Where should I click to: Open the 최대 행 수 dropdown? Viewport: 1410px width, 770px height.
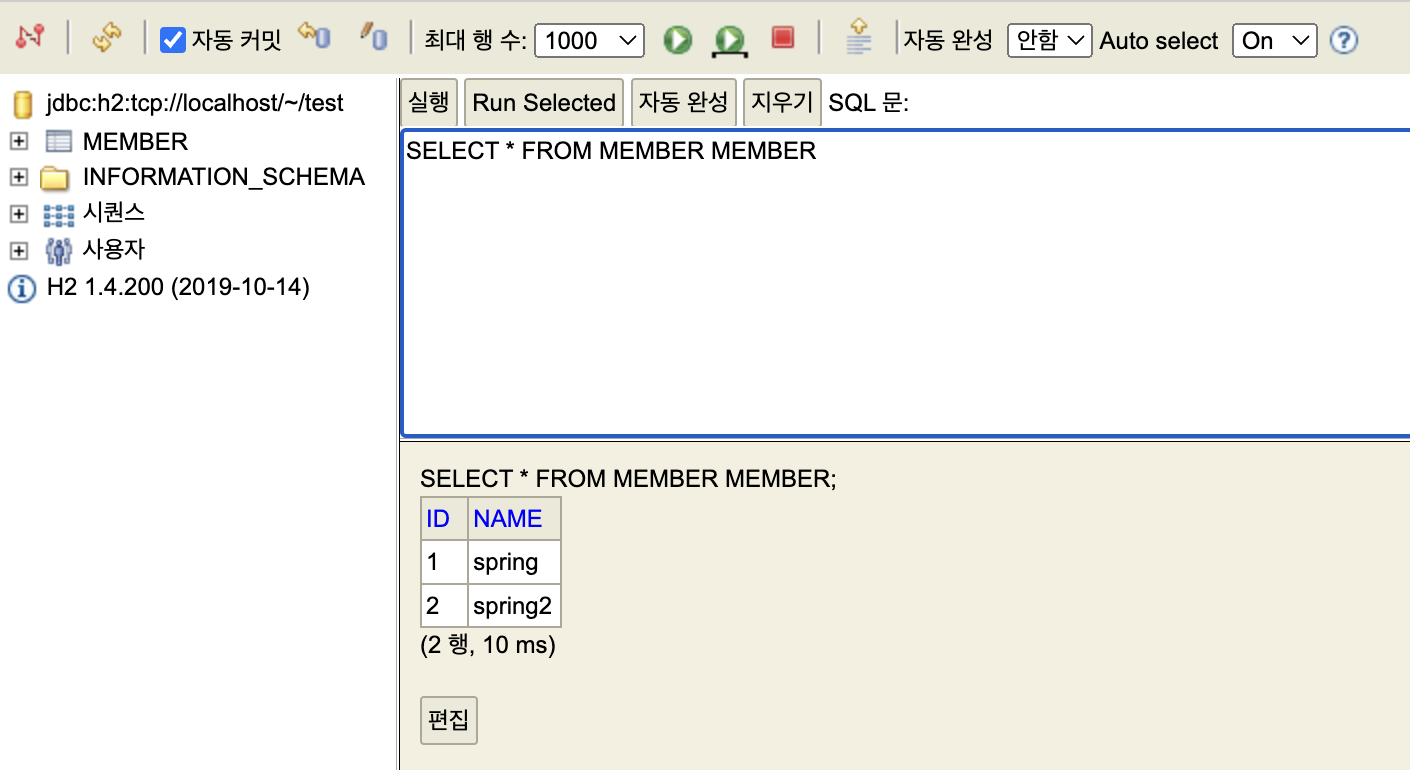pyautogui.click(x=590, y=41)
